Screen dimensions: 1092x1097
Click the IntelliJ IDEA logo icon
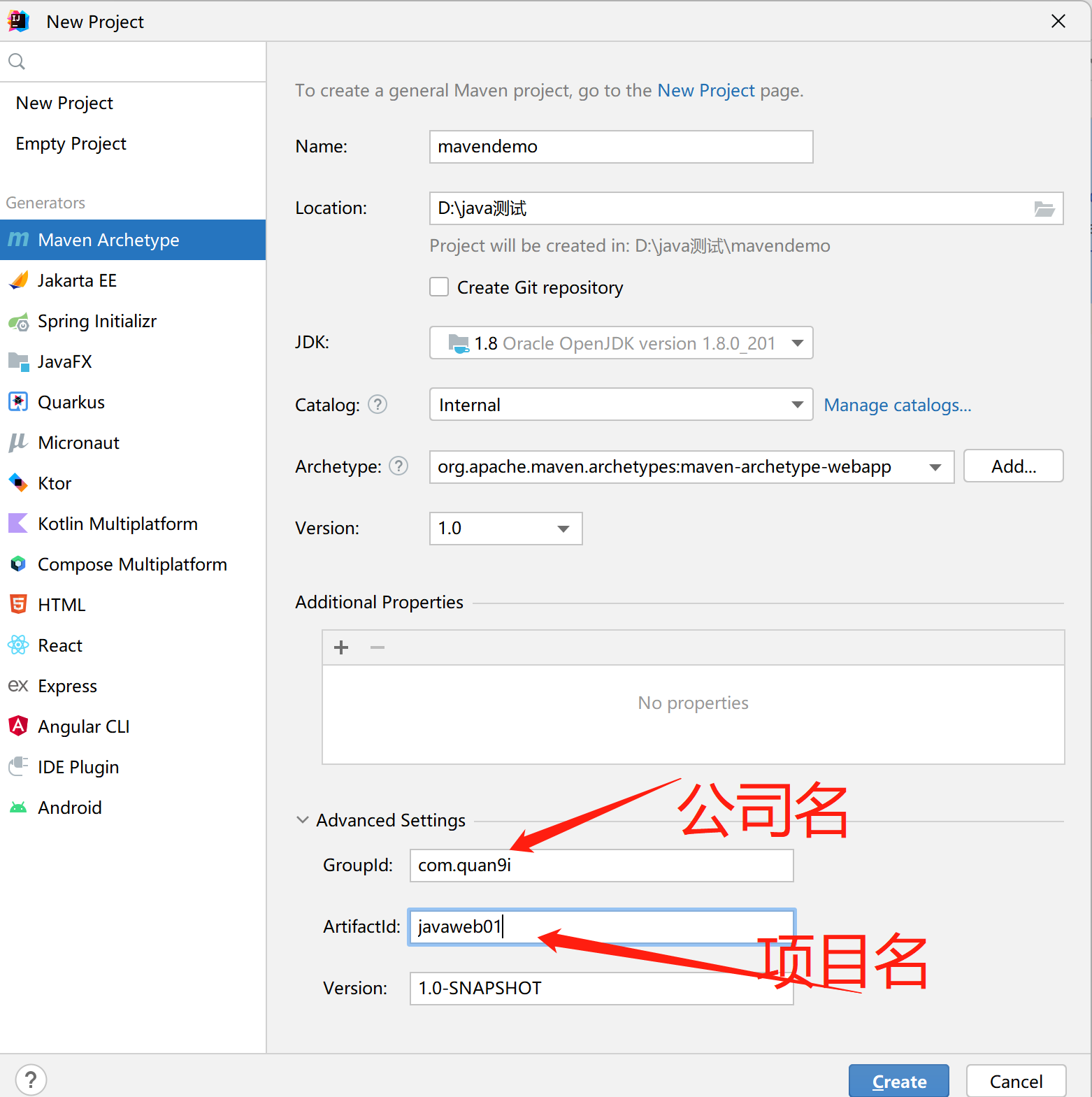(x=18, y=21)
